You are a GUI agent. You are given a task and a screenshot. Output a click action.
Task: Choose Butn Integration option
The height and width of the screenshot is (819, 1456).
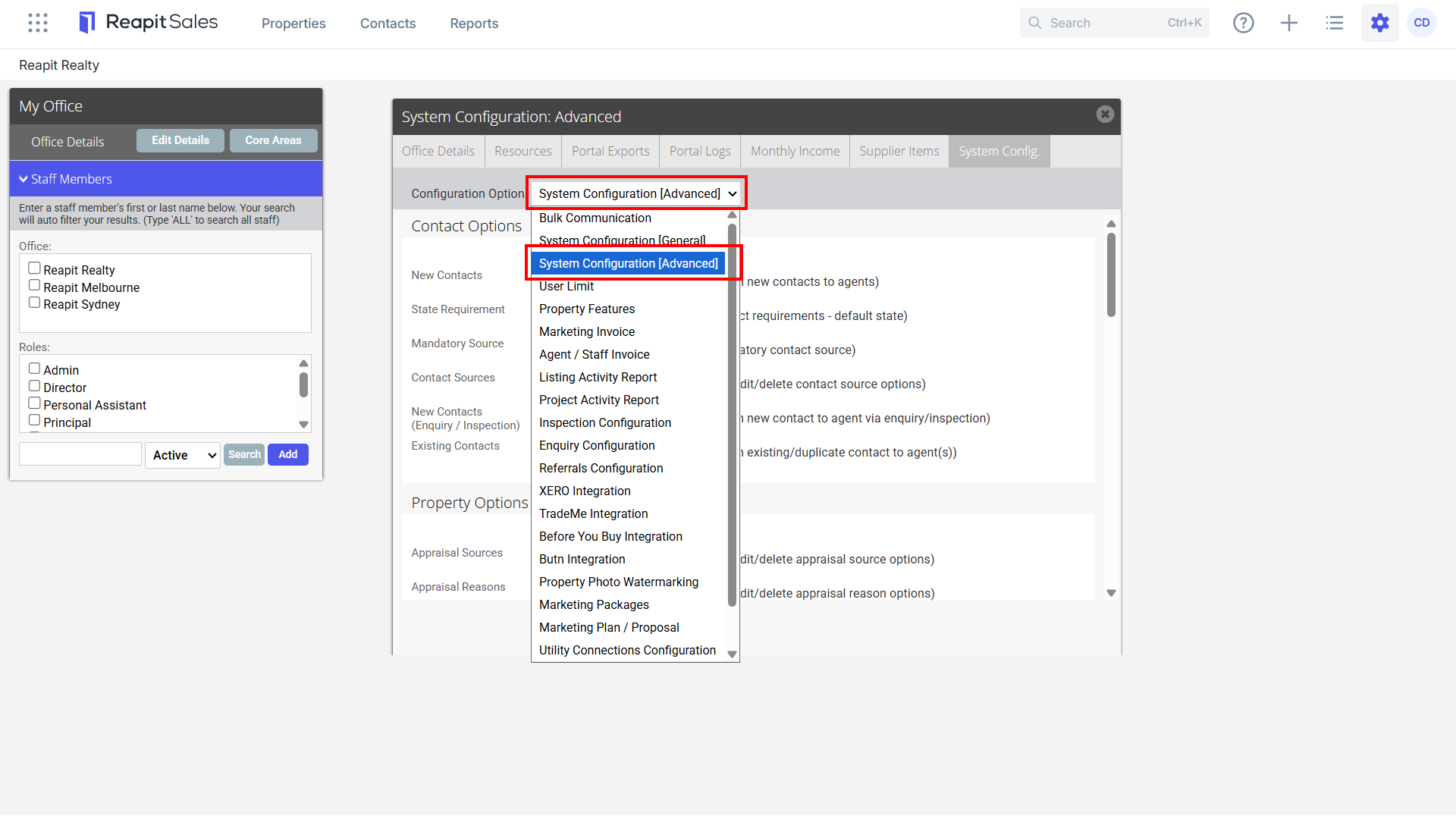pyautogui.click(x=629, y=559)
